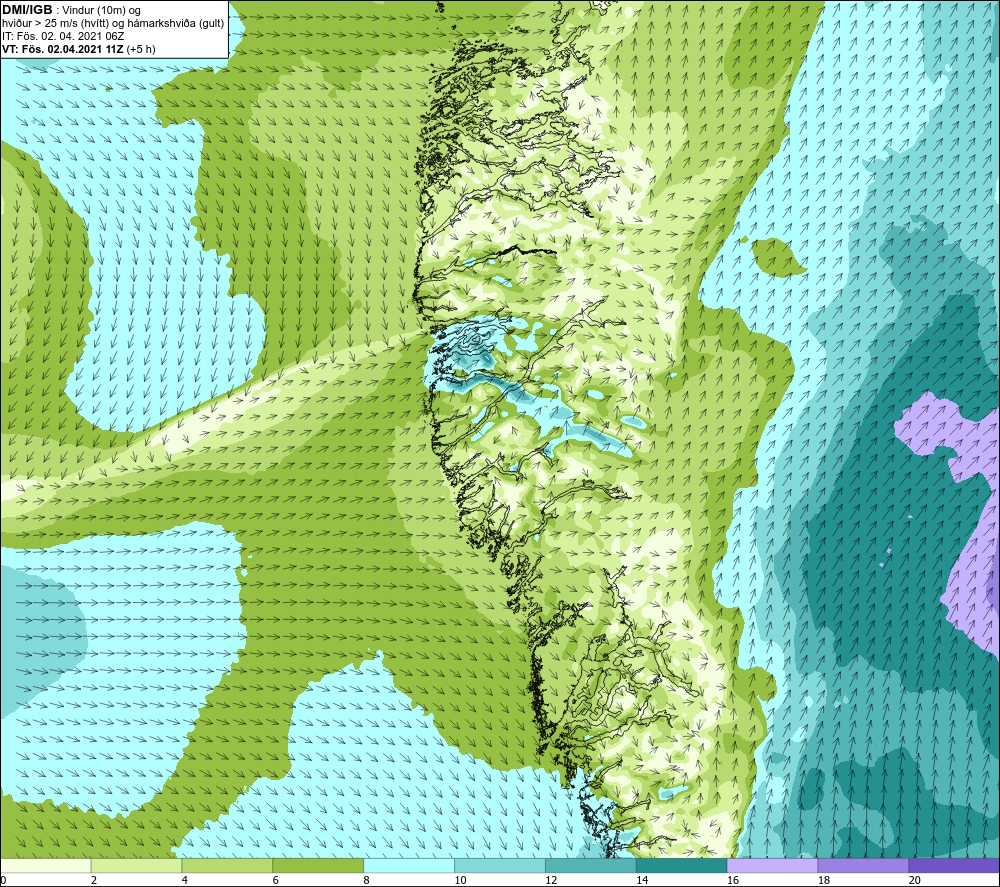Click the '16' label on the color scale
The width and height of the screenshot is (1000, 887).
click(733, 880)
